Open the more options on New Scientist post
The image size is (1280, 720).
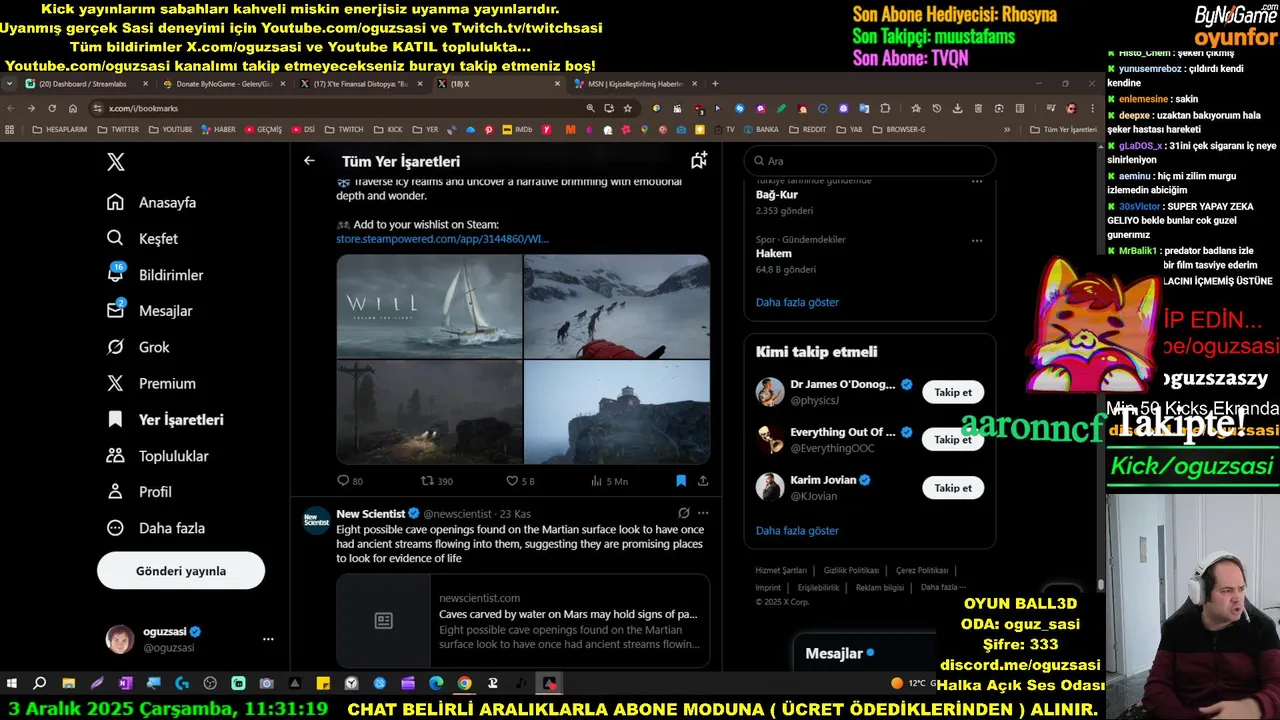pyautogui.click(x=704, y=513)
